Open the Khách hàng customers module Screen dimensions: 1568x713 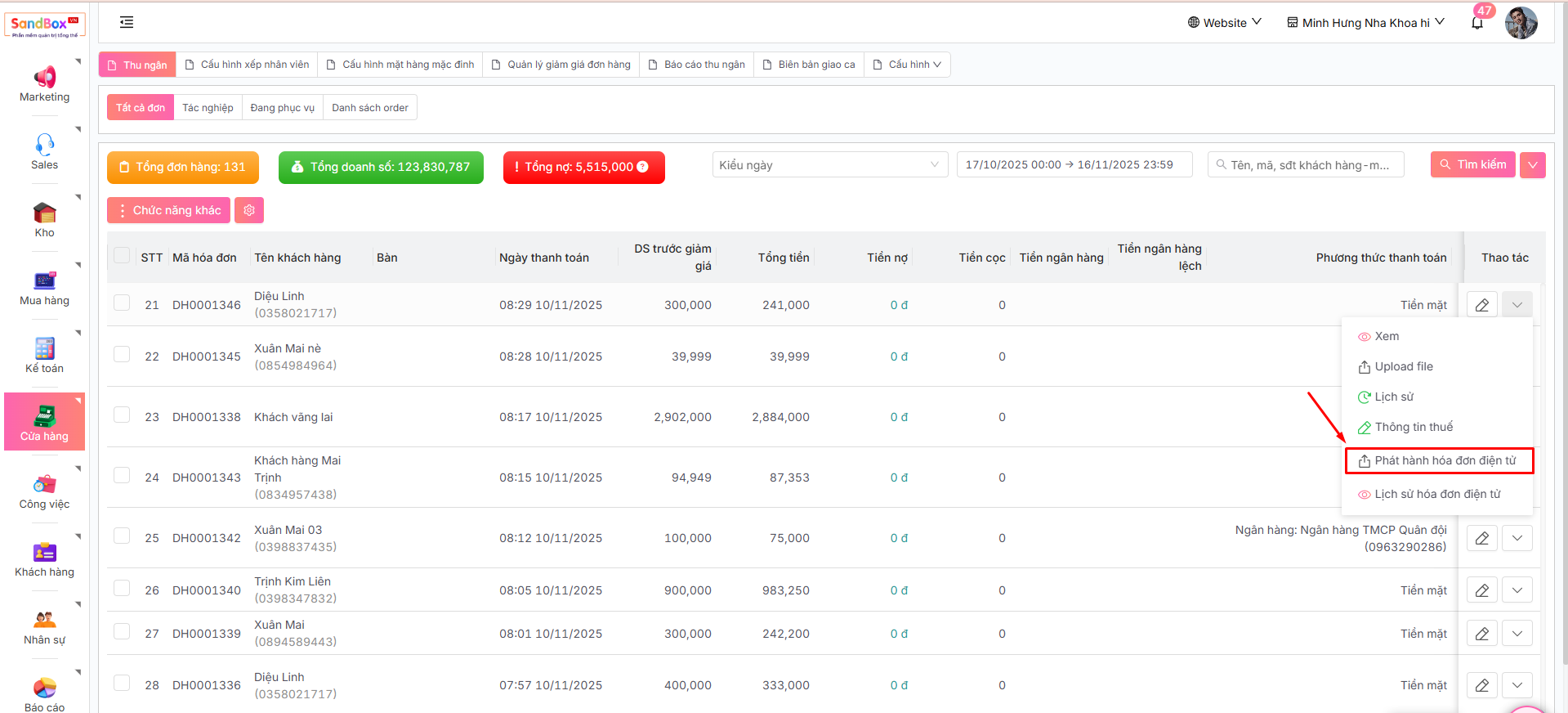pyautogui.click(x=44, y=559)
